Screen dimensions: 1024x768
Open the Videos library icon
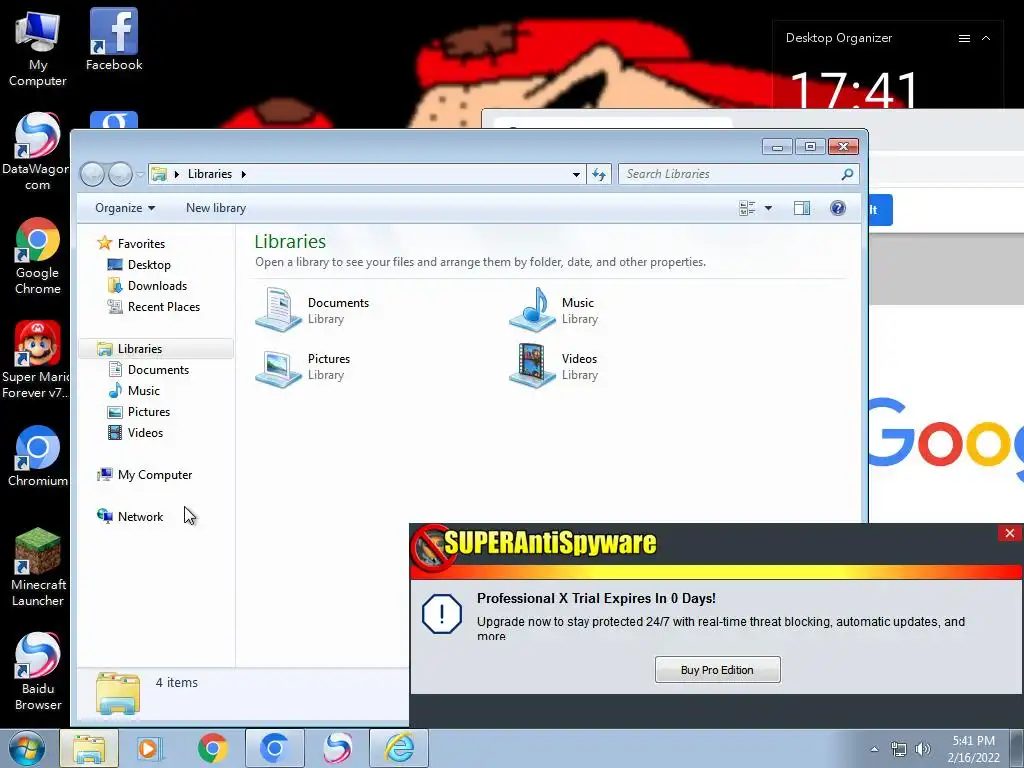click(x=533, y=366)
